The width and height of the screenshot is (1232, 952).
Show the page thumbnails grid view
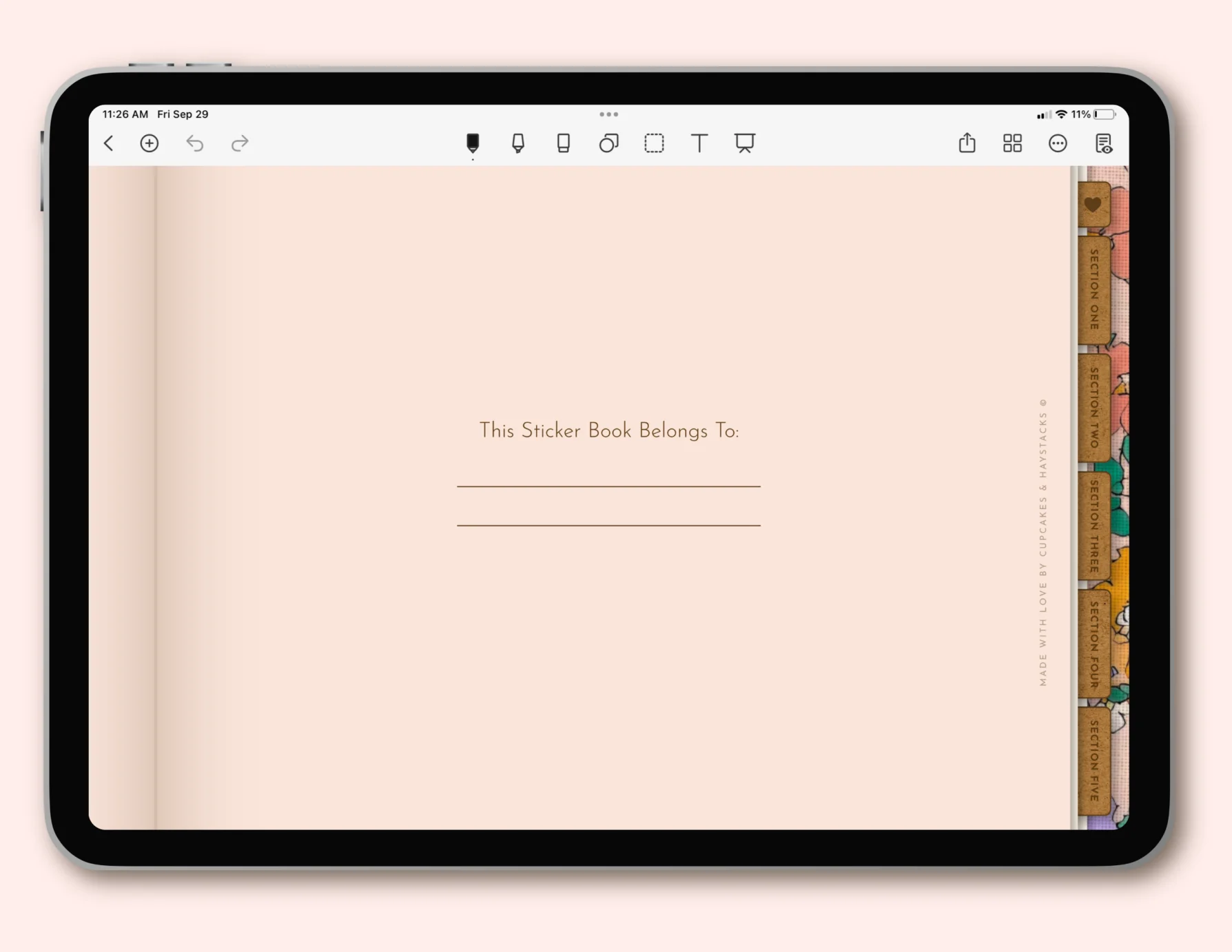click(1012, 143)
